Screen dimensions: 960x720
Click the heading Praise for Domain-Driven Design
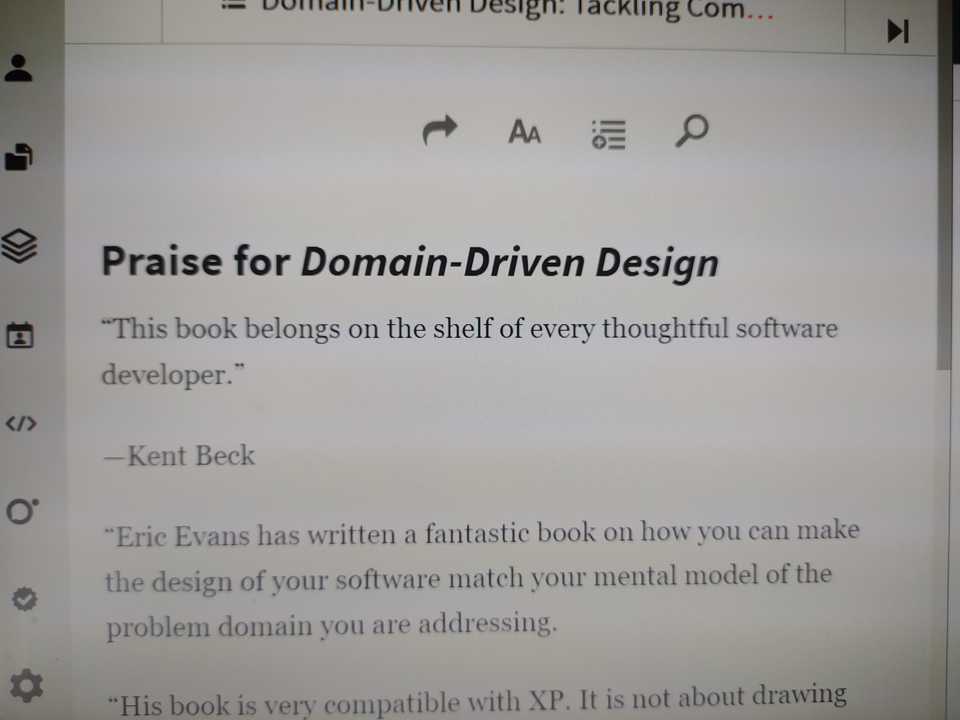coord(410,262)
